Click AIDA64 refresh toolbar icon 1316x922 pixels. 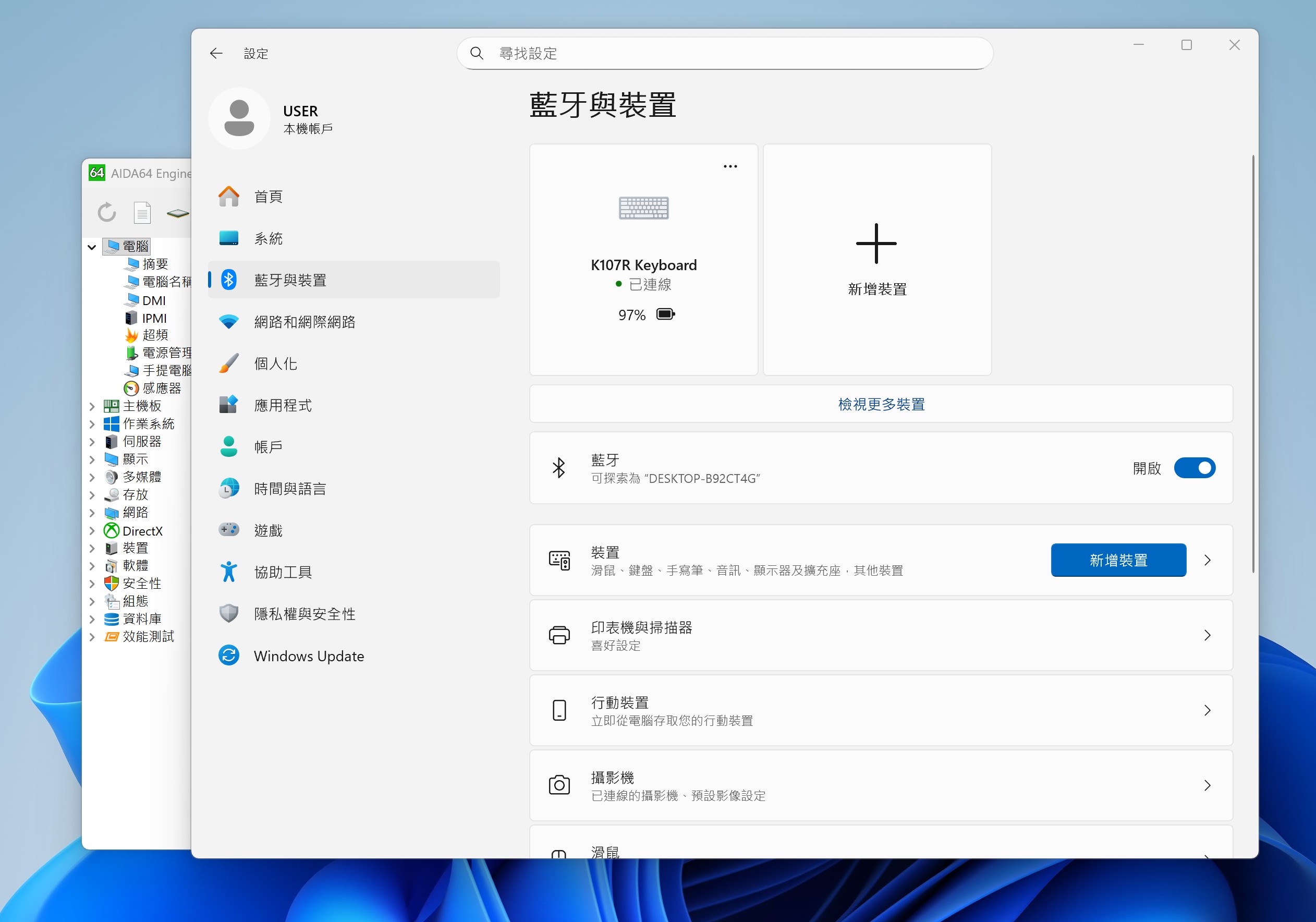coord(106,212)
